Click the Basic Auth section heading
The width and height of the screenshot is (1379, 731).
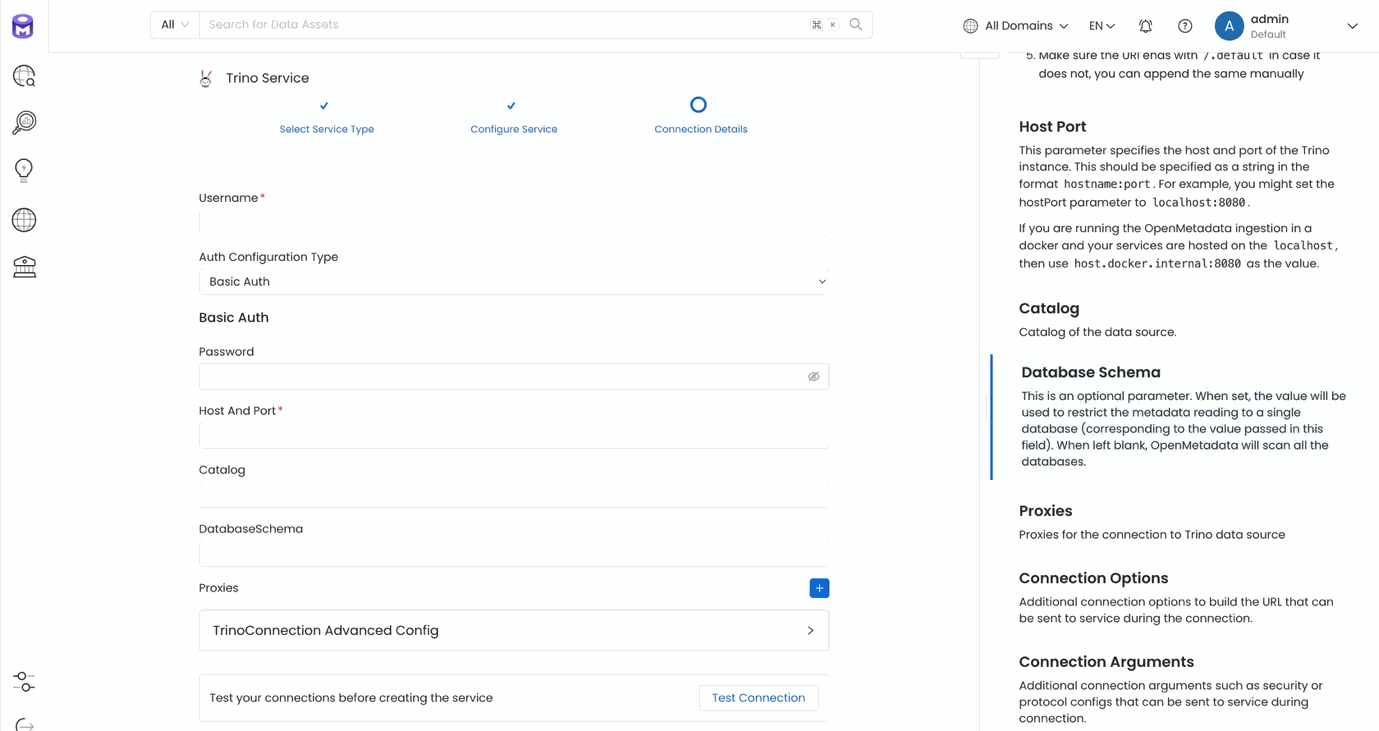click(x=234, y=318)
